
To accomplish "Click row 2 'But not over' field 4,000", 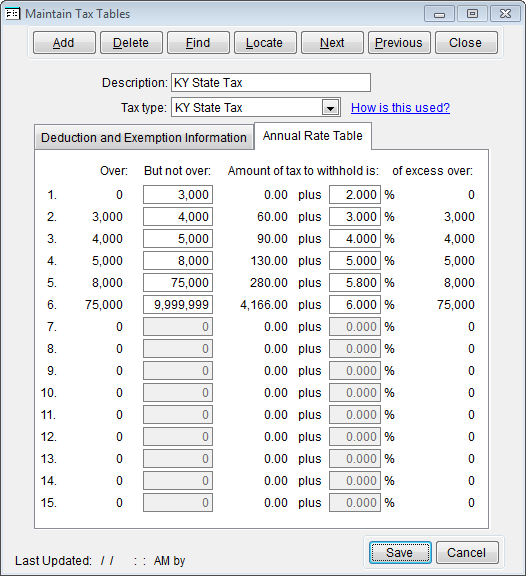I will click(x=178, y=217).
